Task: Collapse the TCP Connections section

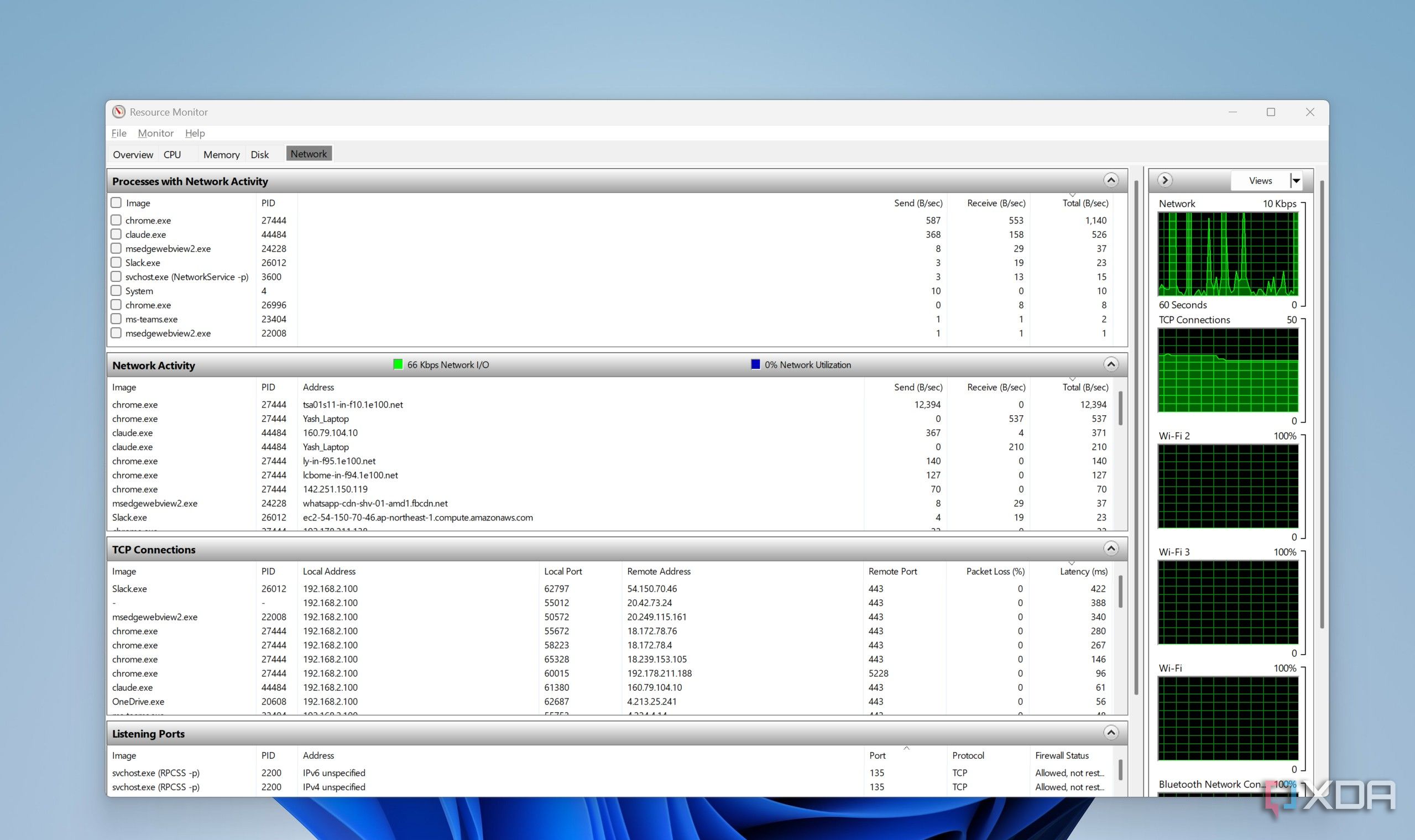Action: point(1110,548)
